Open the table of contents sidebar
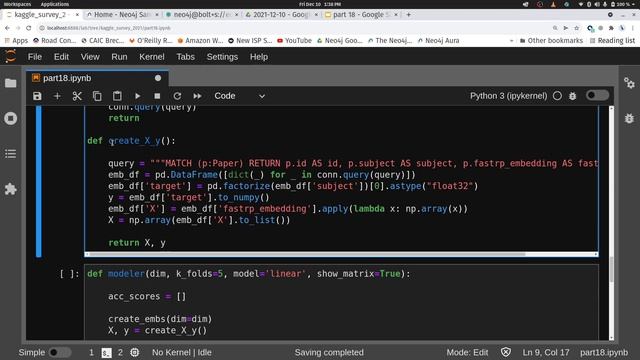This screenshot has width=640, height=360. tap(11, 154)
